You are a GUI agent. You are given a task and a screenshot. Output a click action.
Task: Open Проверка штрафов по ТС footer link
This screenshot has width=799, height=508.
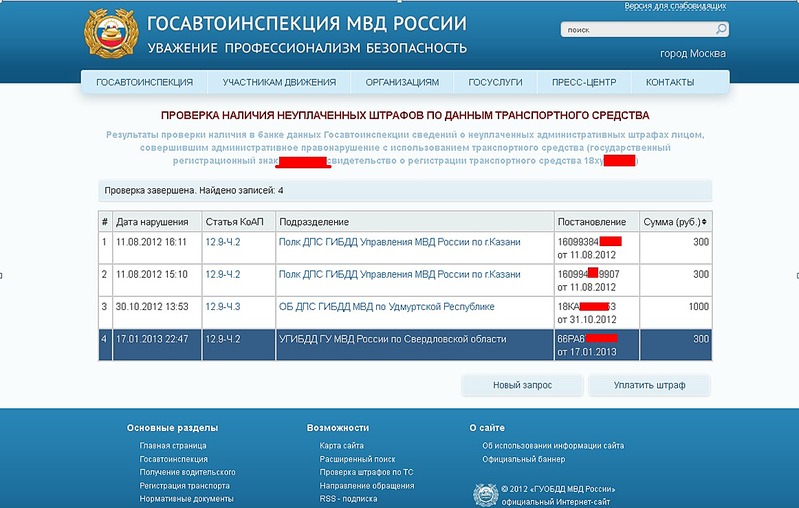pos(366,472)
